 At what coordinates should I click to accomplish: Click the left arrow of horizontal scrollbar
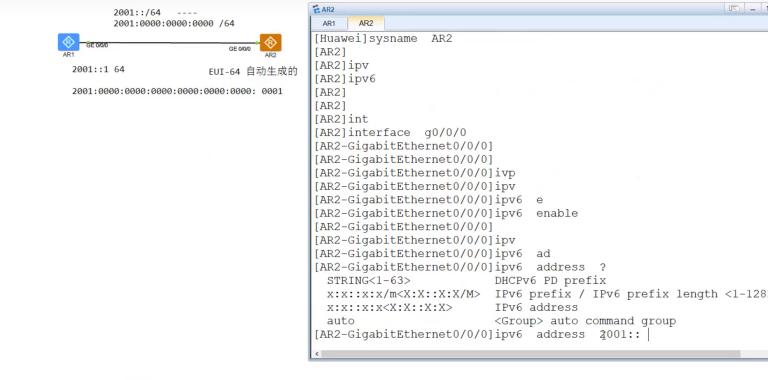(317, 354)
